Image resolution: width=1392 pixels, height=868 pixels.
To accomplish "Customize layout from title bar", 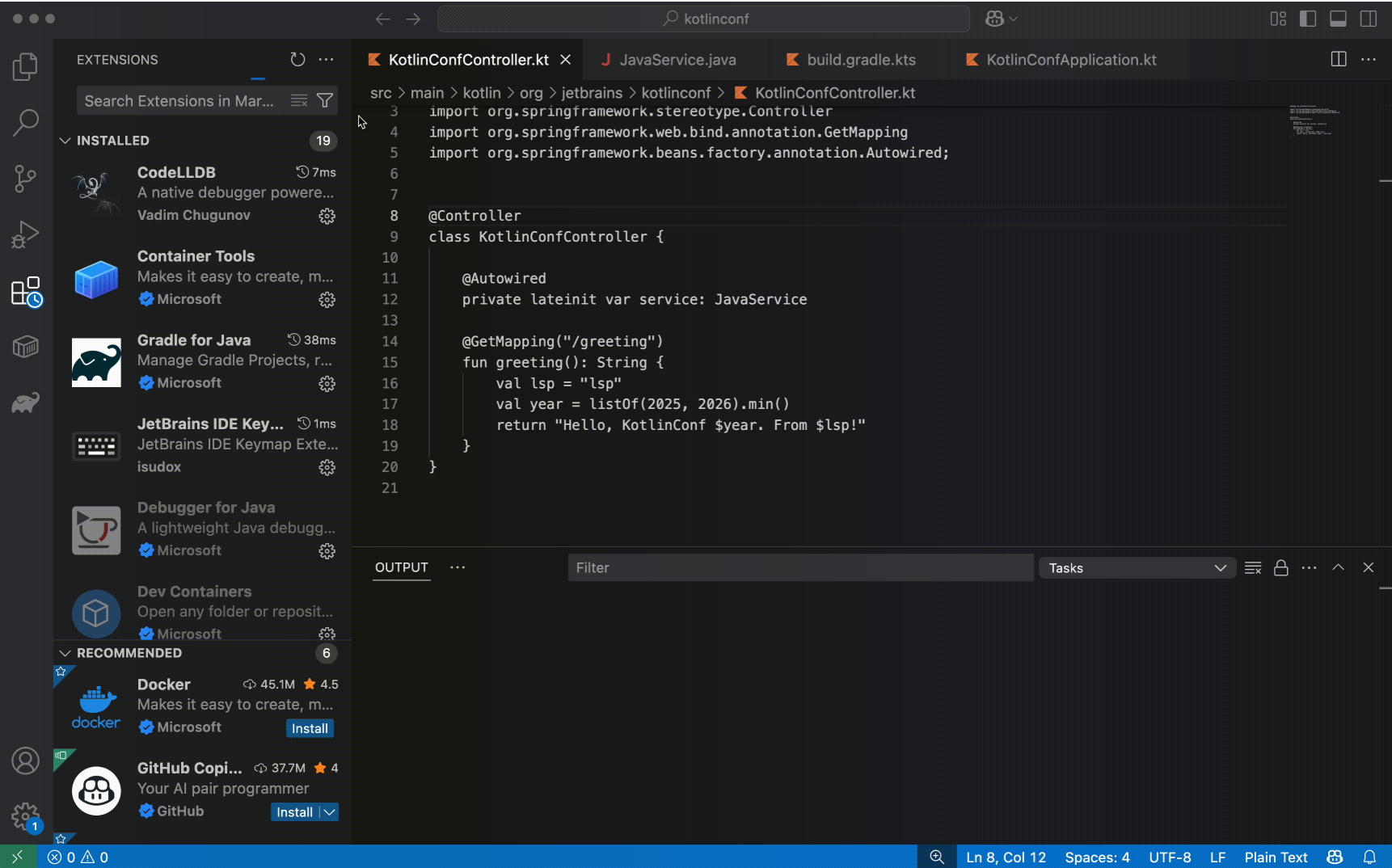I will (1278, 19).
